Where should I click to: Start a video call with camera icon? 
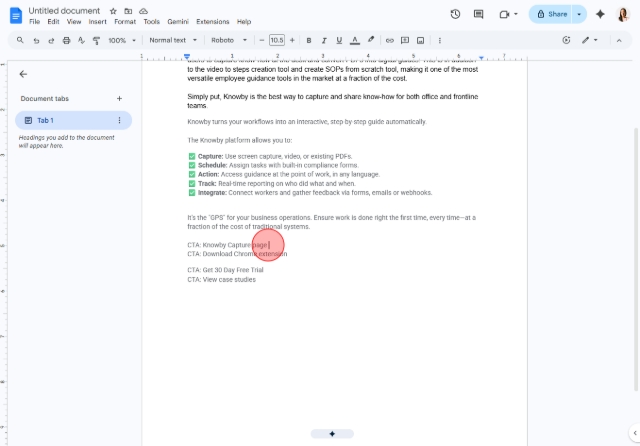504,14
